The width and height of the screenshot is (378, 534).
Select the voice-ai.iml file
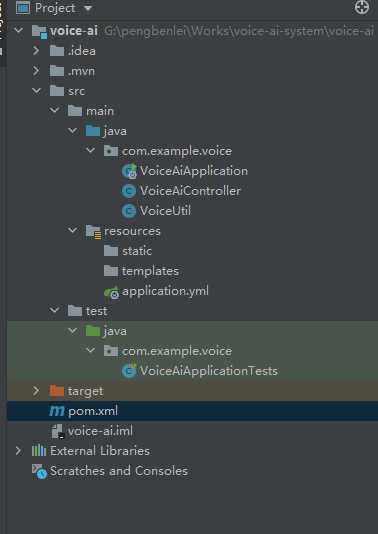tap(92, 431)
